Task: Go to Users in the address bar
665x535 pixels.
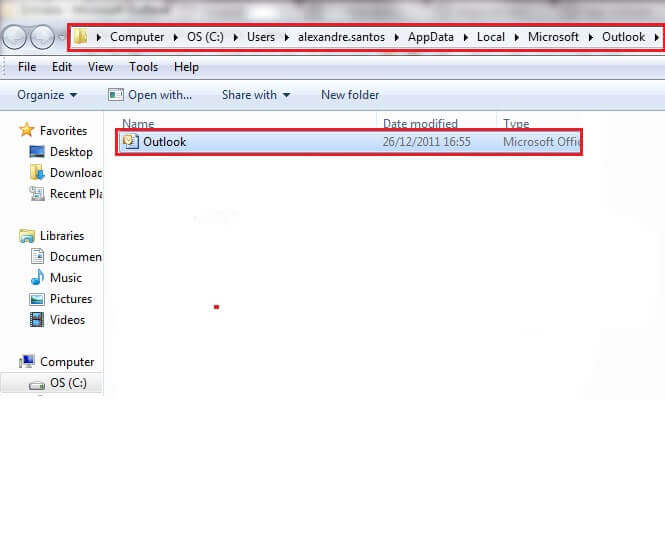Action: click(x=261, y=37)
